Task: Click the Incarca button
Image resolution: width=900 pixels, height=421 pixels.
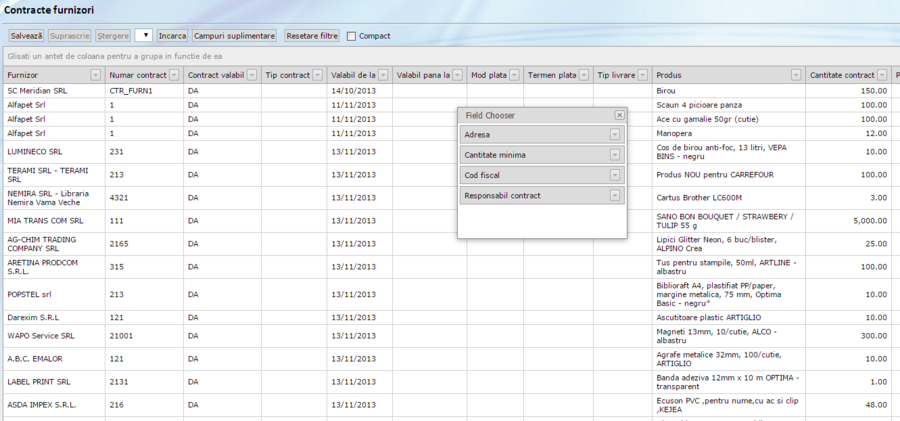Action: click(172, 36)
